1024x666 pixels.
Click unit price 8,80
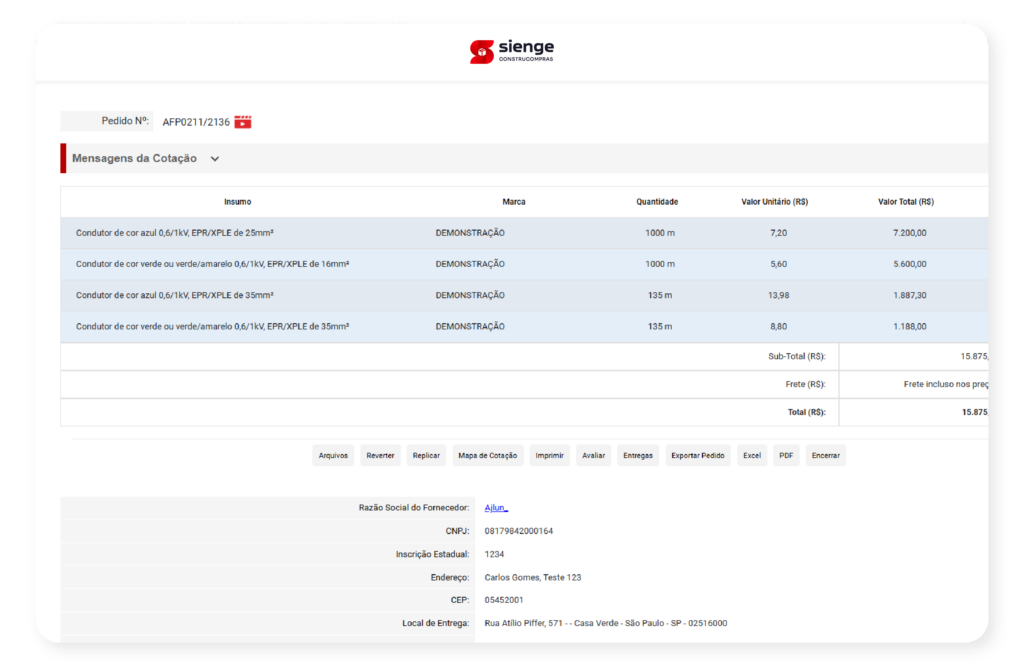coord(778,326)
